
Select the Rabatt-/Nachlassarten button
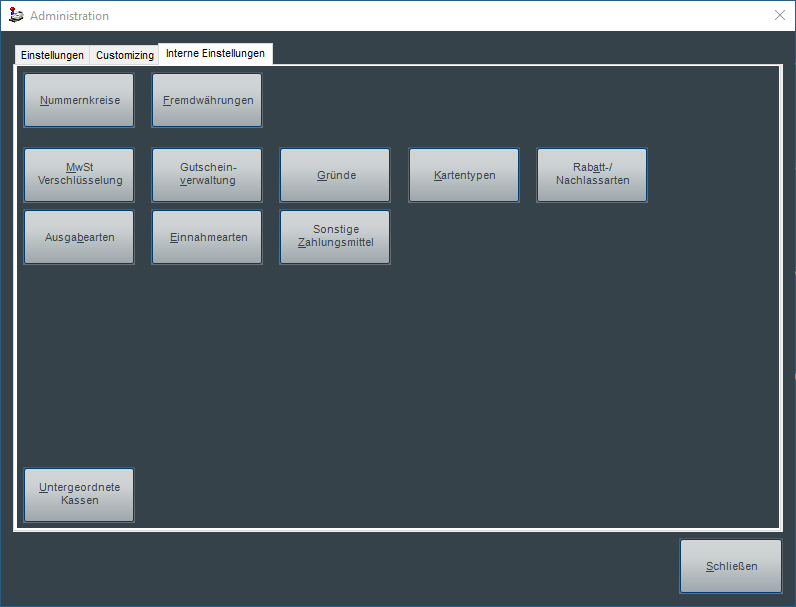591,175
